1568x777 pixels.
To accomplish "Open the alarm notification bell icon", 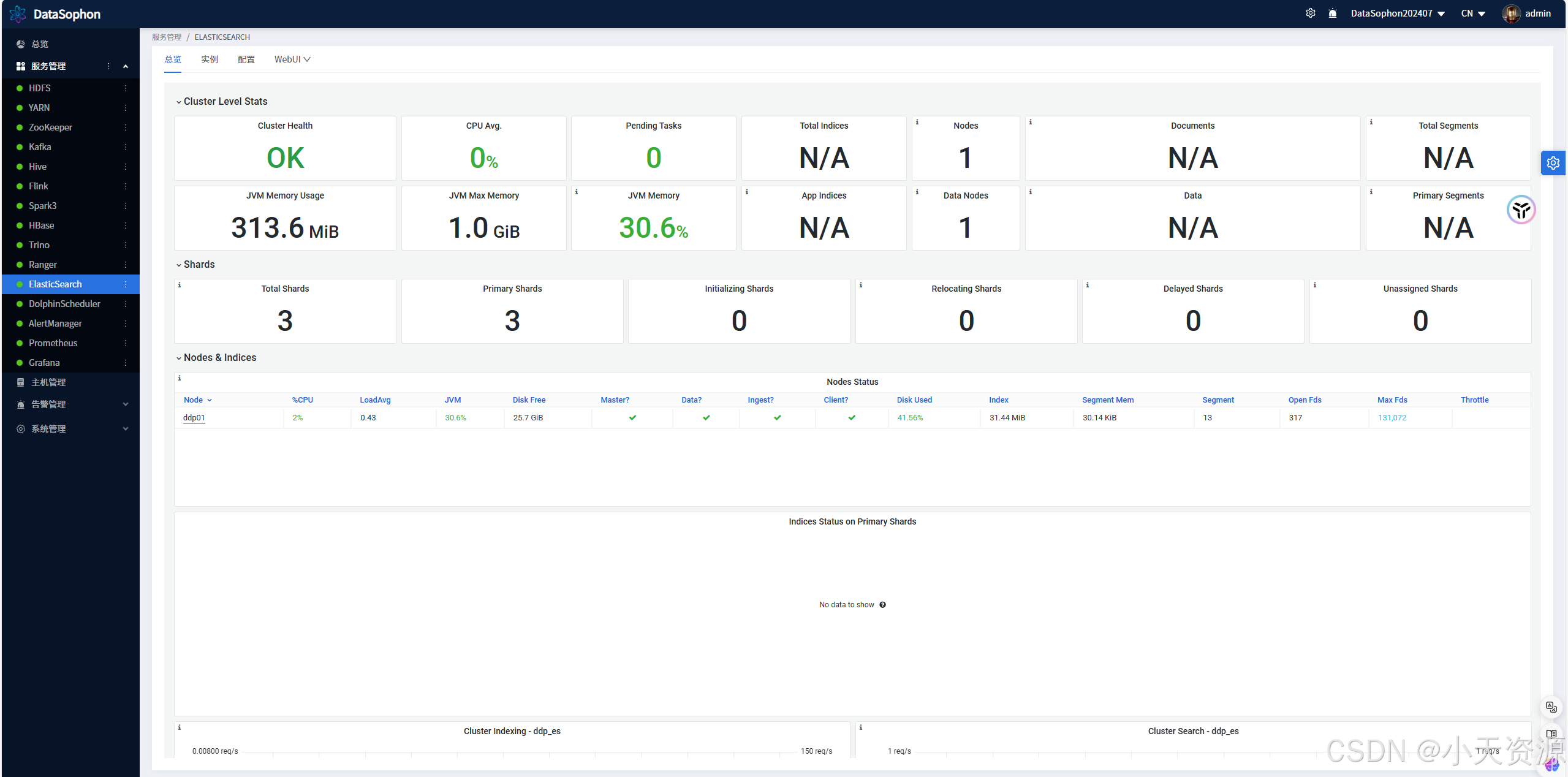I will [x=1333, y=13].
